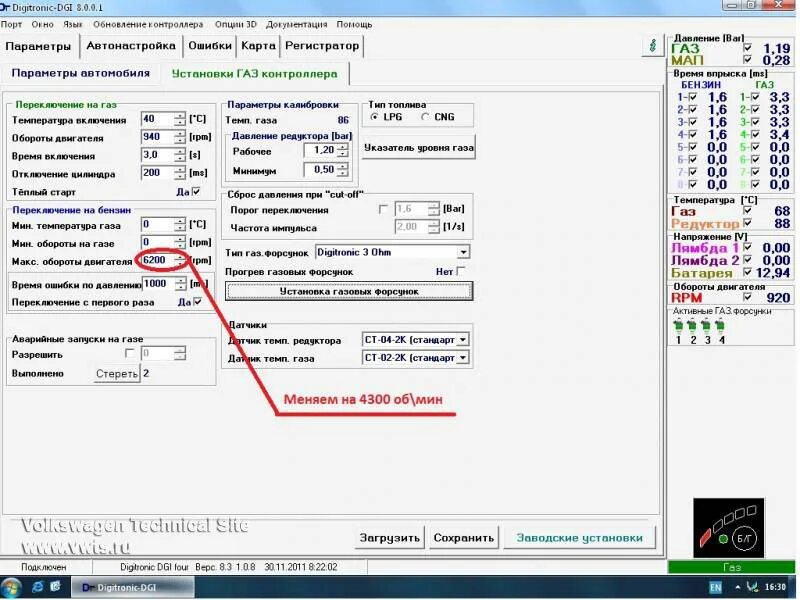Toggle Переключение с первого раза checkbox
This screenshot has height=600, width=800.
[197, 302]
